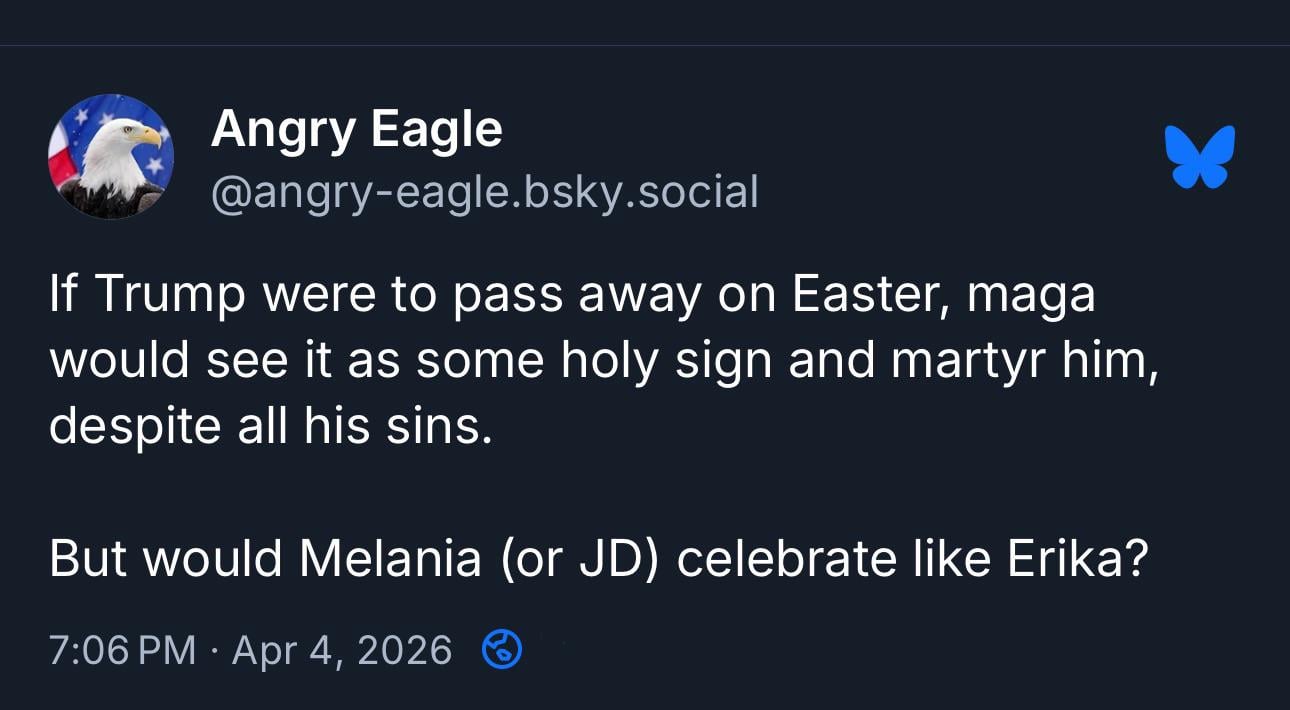1290x710 pixels.
Task: Open the bald eagle profile avatar
Action: point(111,157)
